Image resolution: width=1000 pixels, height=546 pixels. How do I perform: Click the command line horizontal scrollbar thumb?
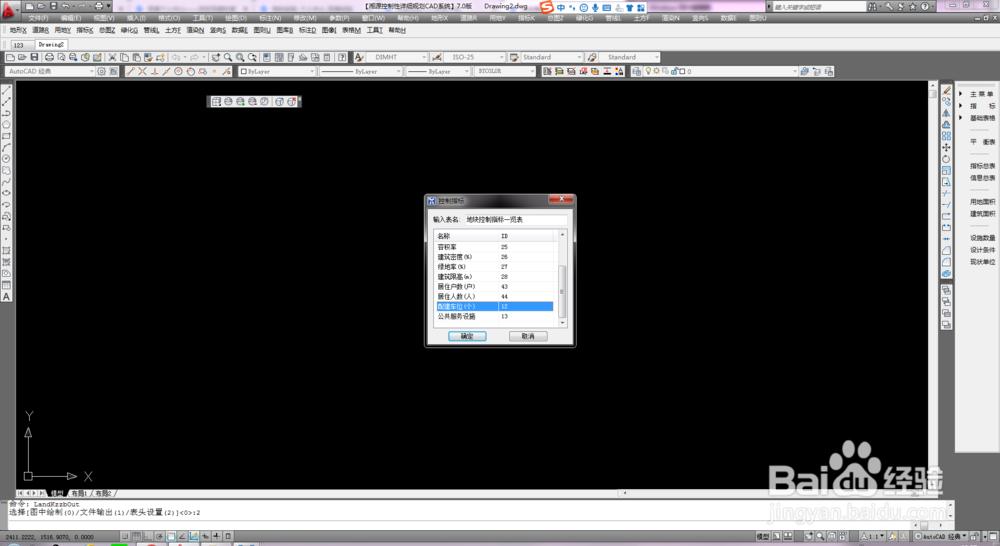pos(922,526)
